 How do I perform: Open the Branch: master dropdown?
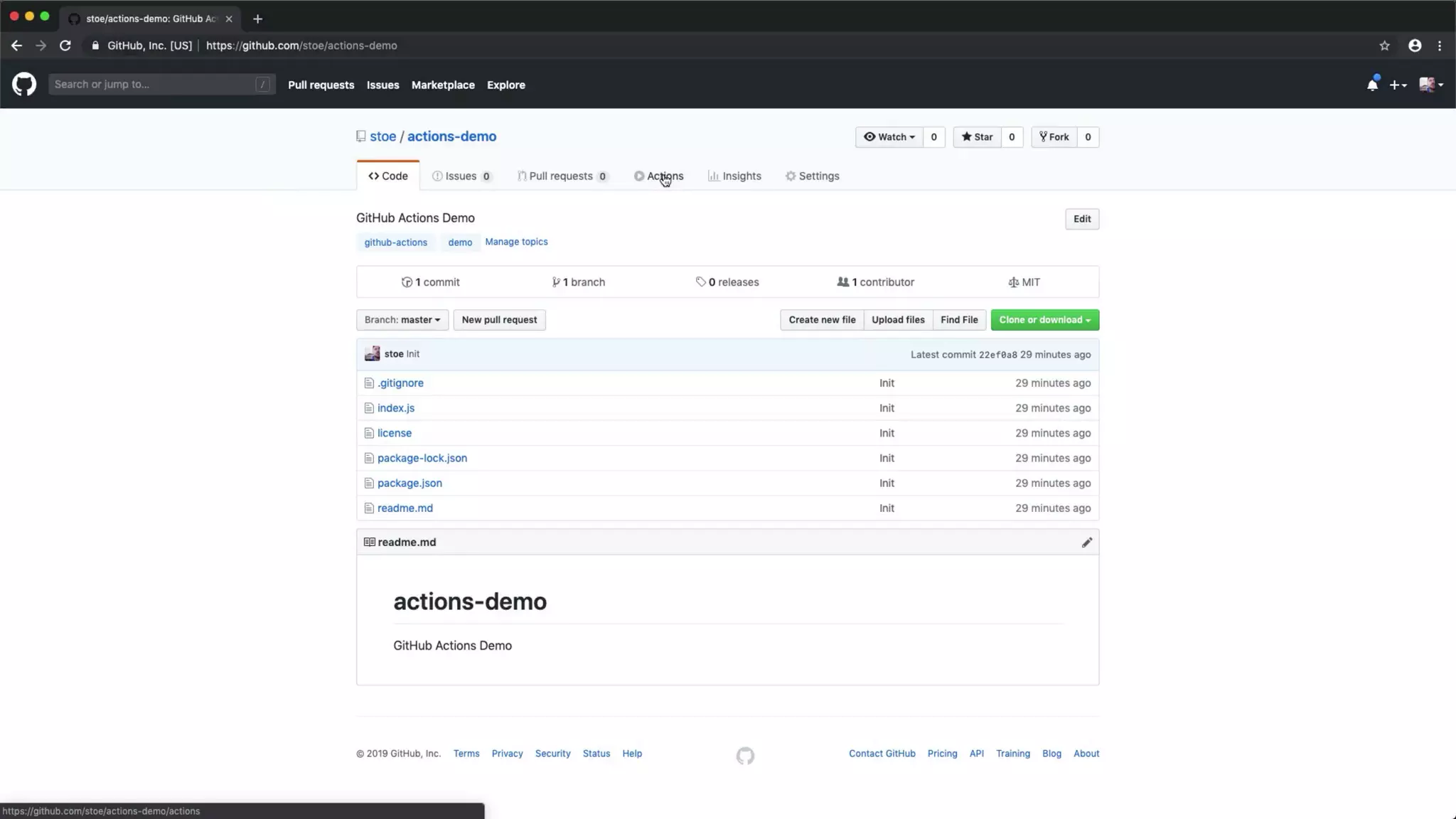402,320
